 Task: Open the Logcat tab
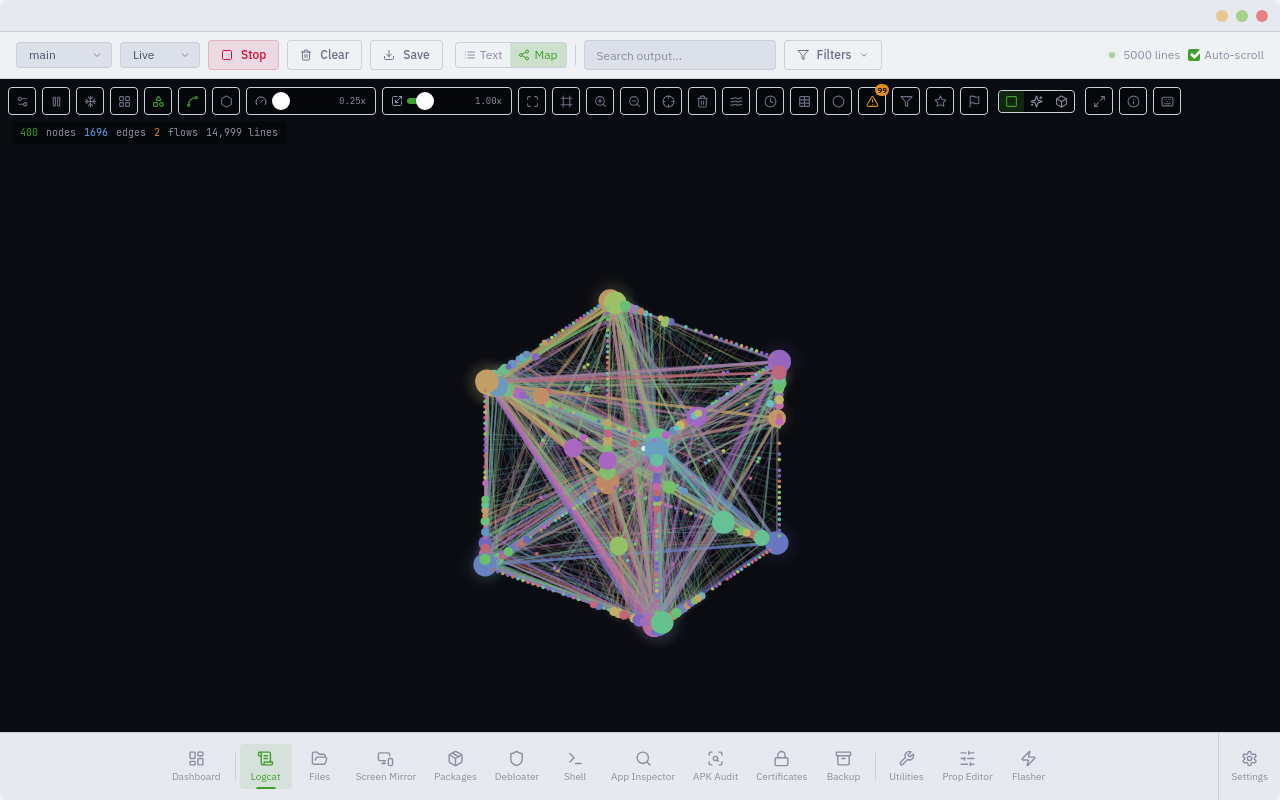(x=266, y=766)
